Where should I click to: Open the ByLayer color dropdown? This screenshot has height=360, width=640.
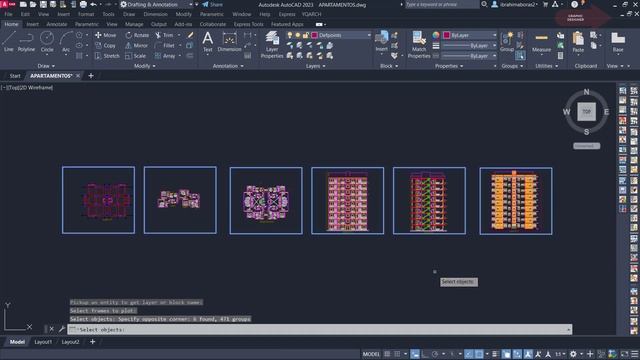coord(469,35)
